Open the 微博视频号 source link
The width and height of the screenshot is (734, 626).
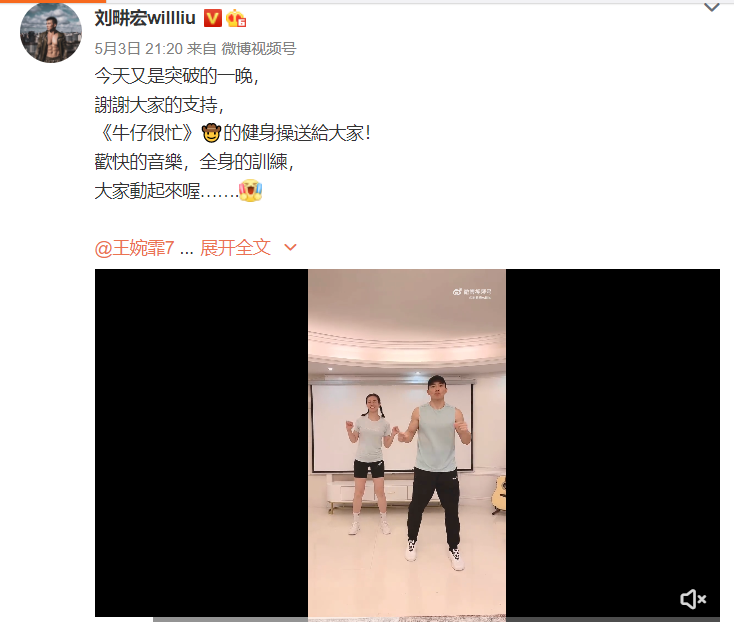(x=258, y=49)
